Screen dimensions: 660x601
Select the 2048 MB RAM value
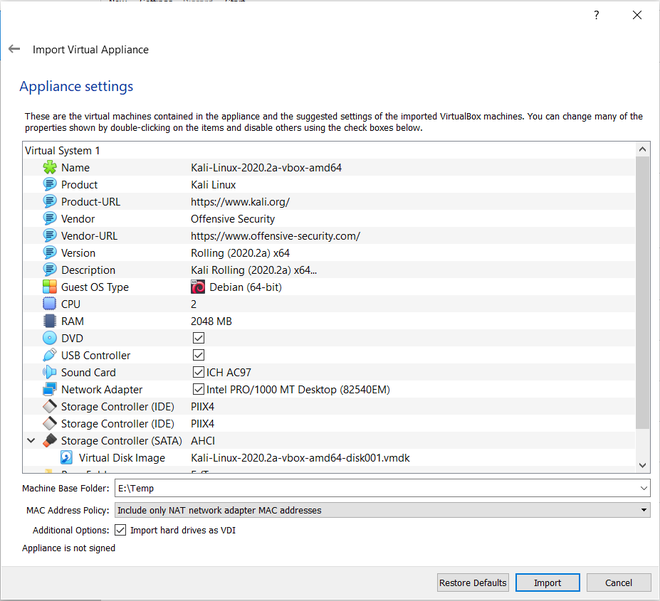[x=211, y=321]
